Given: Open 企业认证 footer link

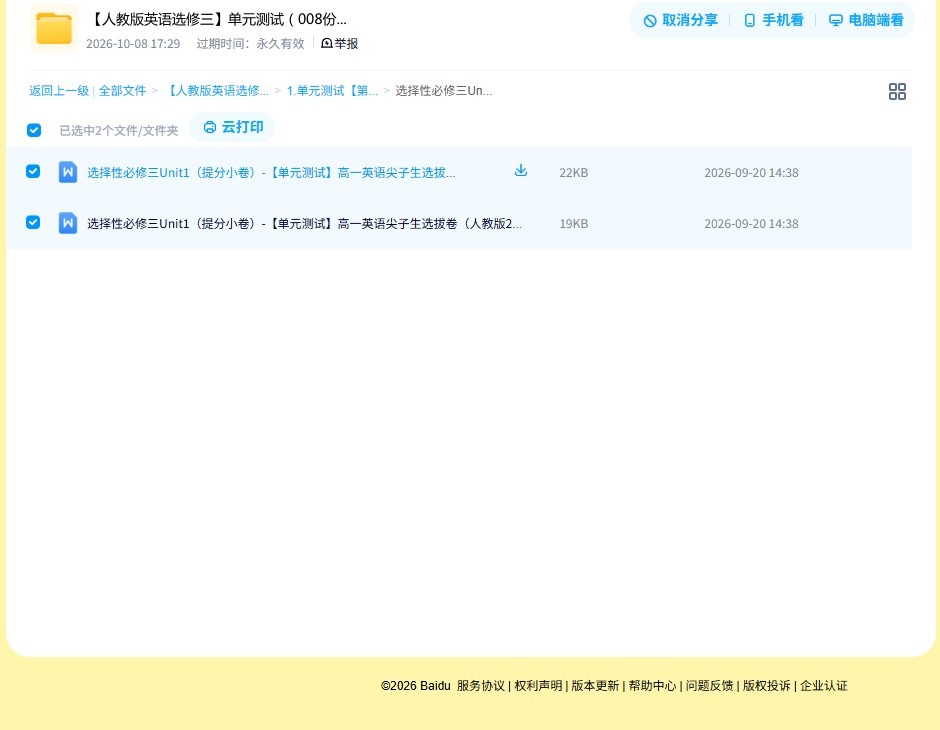Looking at the screenshot, I should tap(824, 686).
